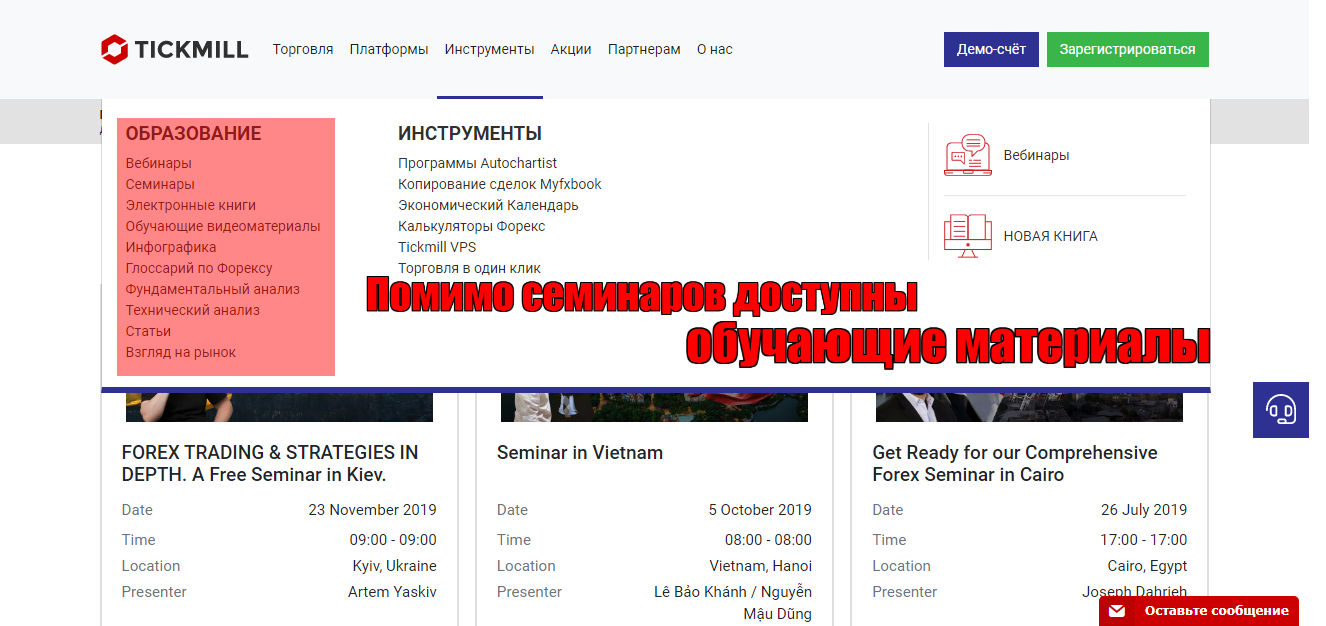Click the ОБРАЗОВАНИЕ heading
1326x626 pixels.
(x=194, y=133)
